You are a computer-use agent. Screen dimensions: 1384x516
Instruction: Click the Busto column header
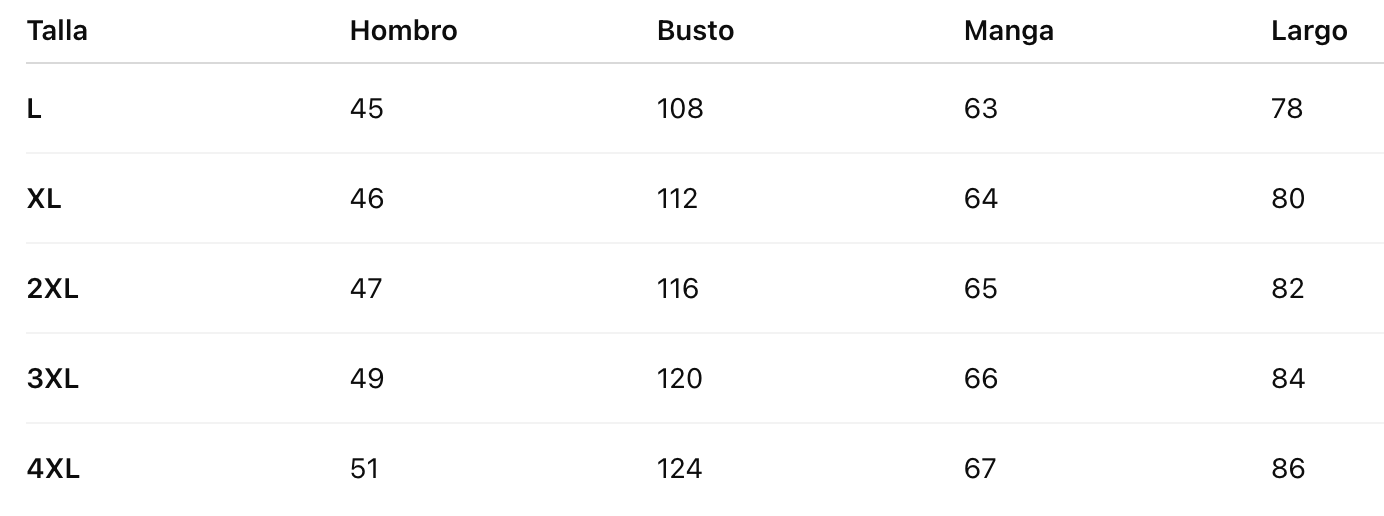tap(695, 31)
